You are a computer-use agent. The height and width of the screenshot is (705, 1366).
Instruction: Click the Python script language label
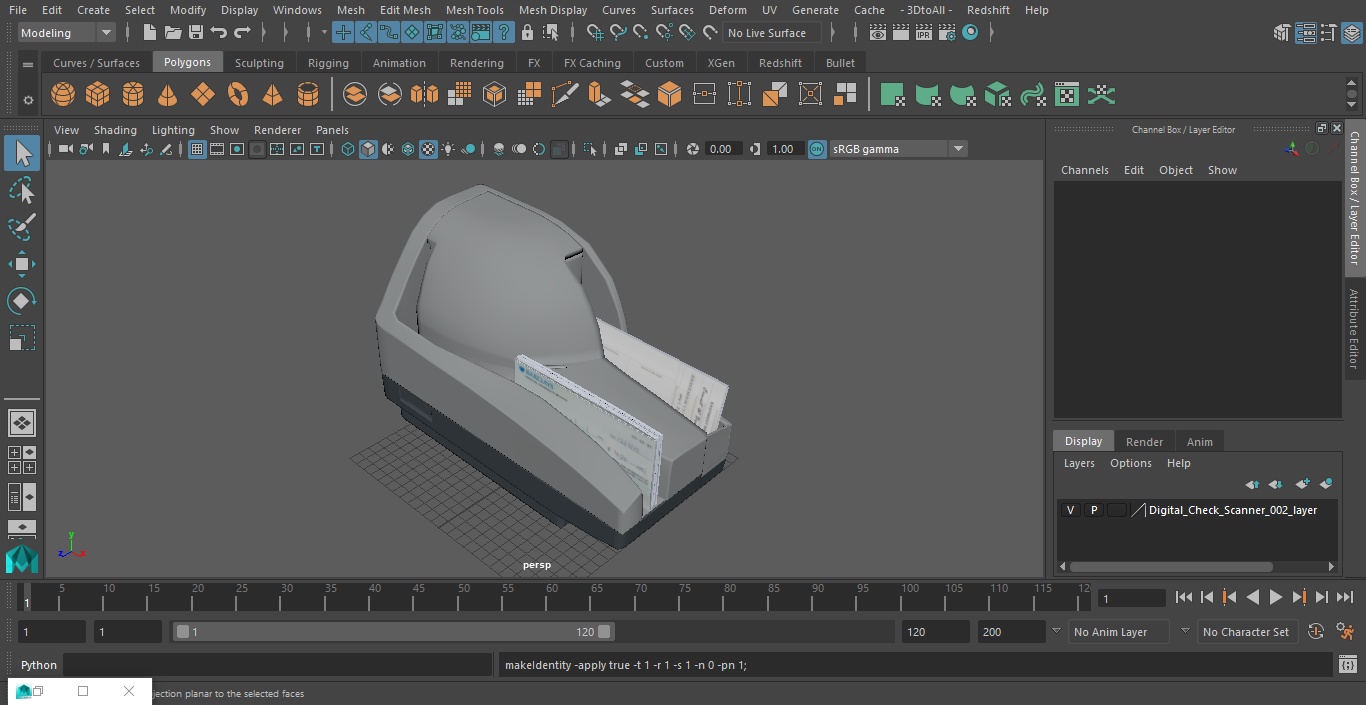(x=39, y=665)
